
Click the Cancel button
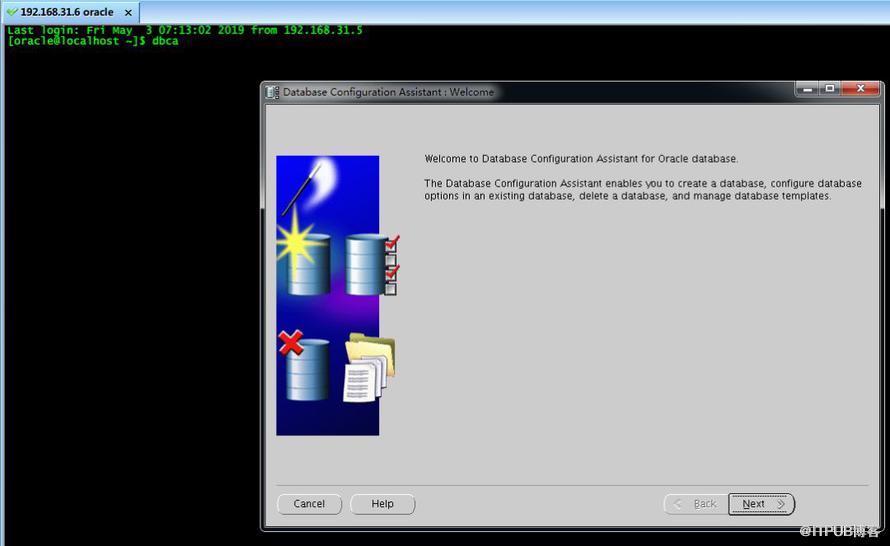tap(309, 504)
